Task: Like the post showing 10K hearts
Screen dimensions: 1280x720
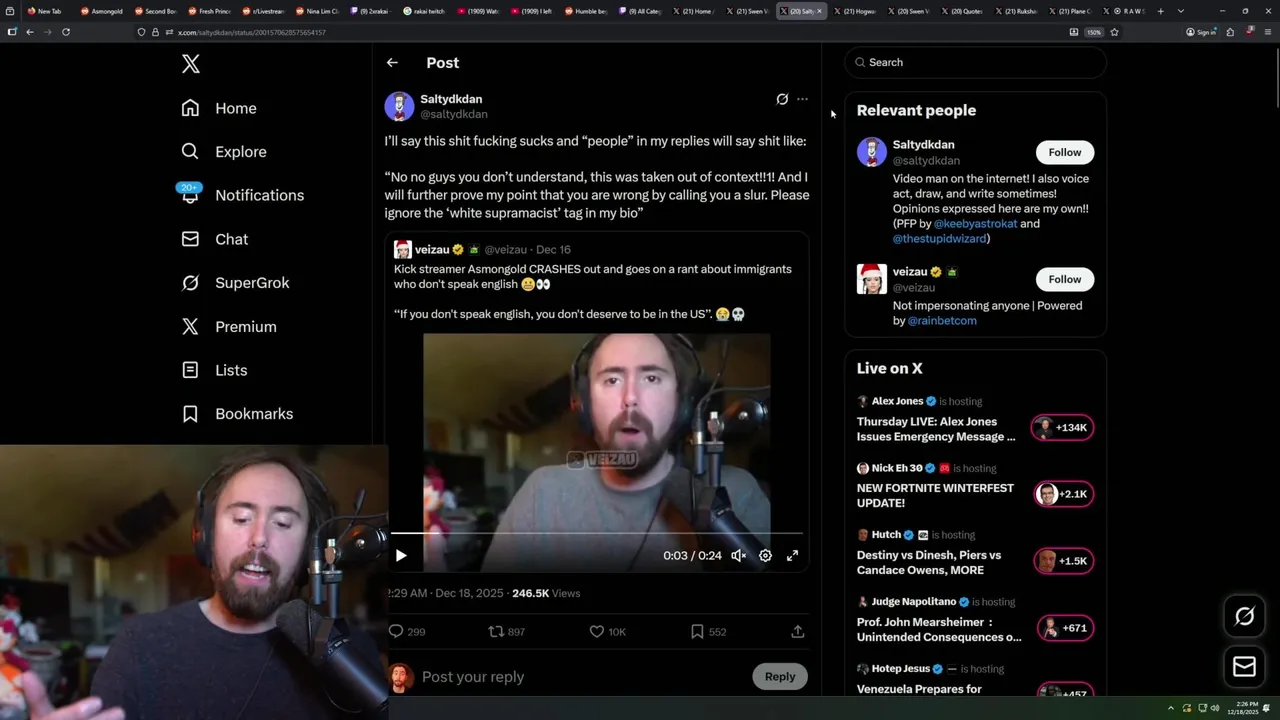Action: click(x=607, y=631)
